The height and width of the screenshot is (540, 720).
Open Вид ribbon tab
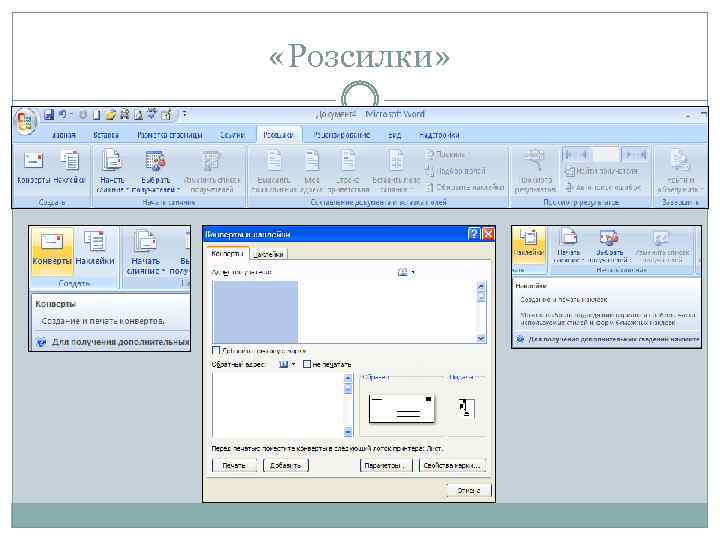(x=394, y=135)
